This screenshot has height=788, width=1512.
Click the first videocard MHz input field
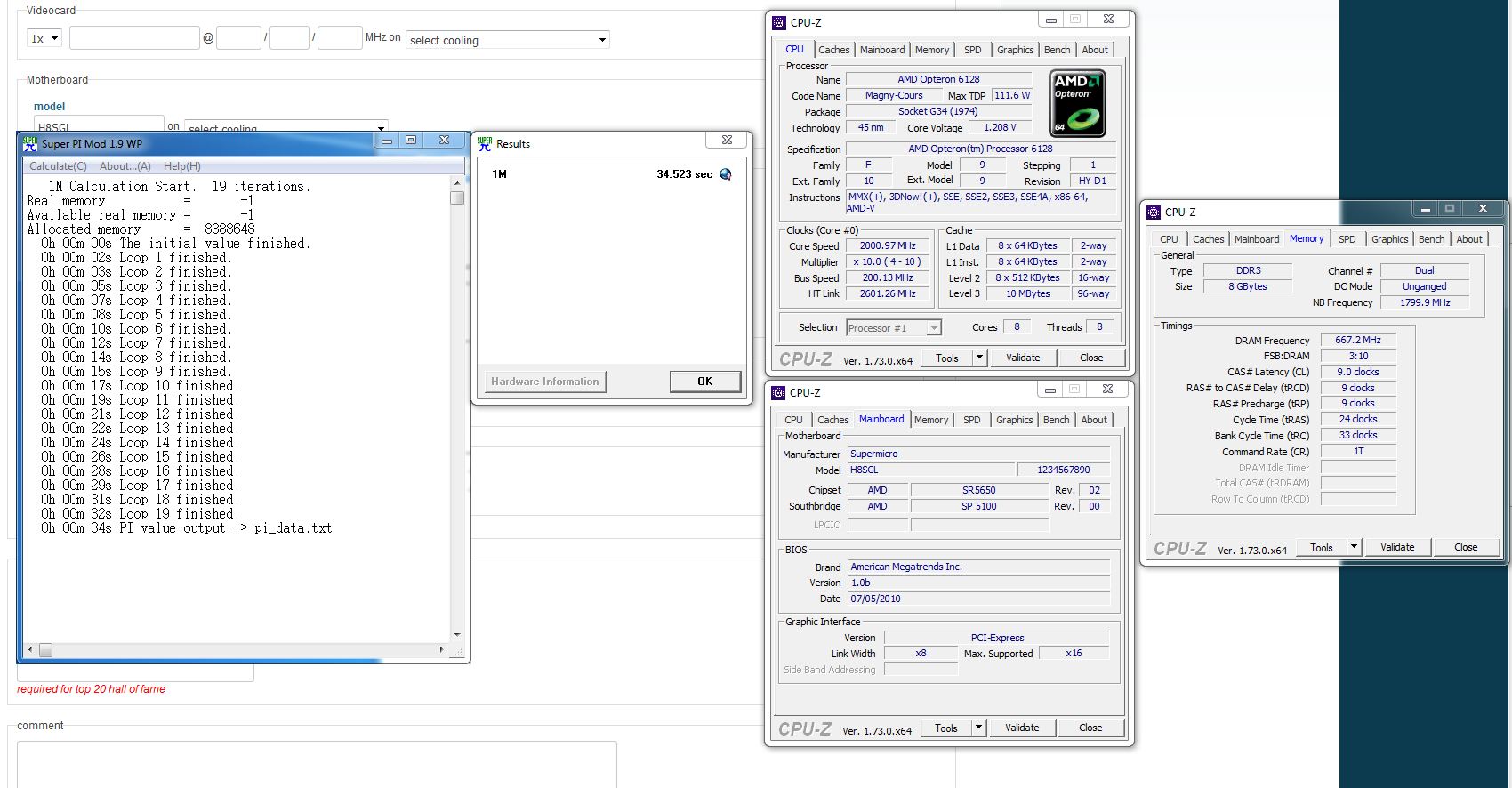238,38
